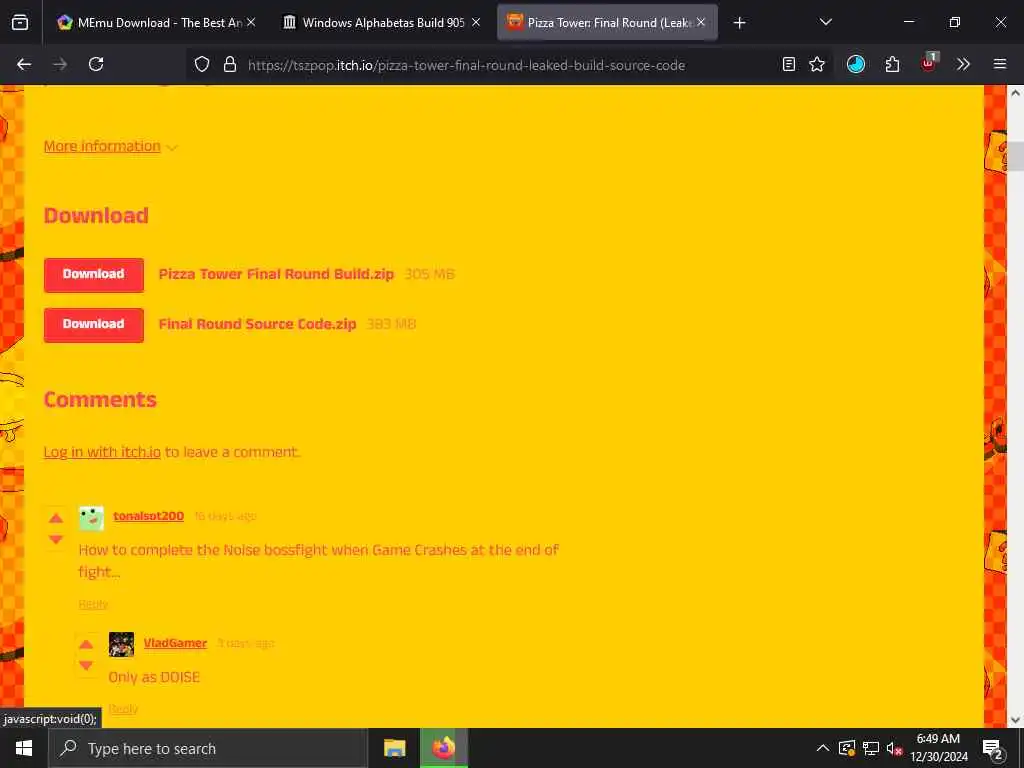List all tabs dropdown arrow
Viewport: 1024px width, 768px height.
[x=826, y=22]
